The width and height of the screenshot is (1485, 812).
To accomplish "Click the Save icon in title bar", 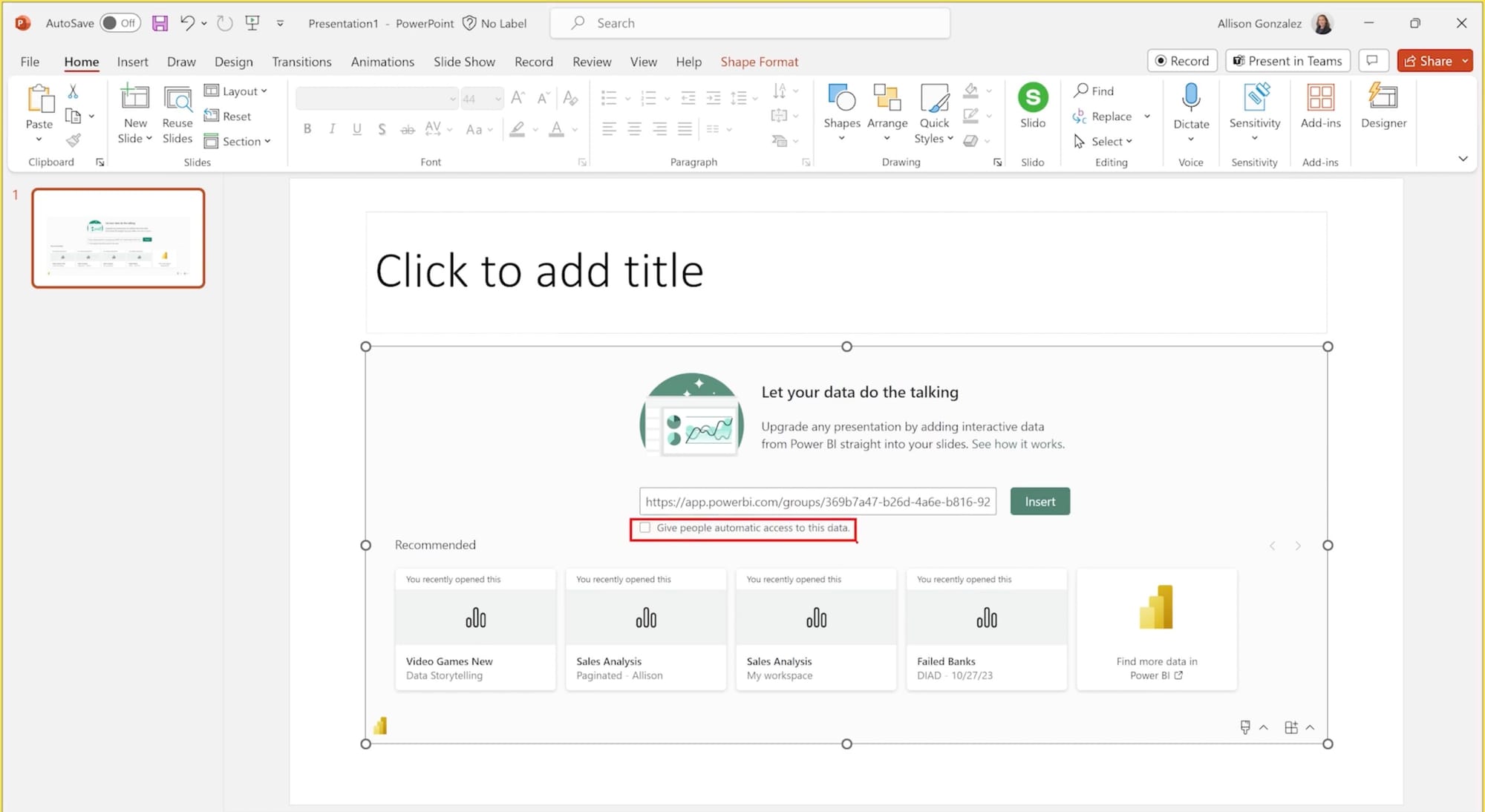I will 160,23.
